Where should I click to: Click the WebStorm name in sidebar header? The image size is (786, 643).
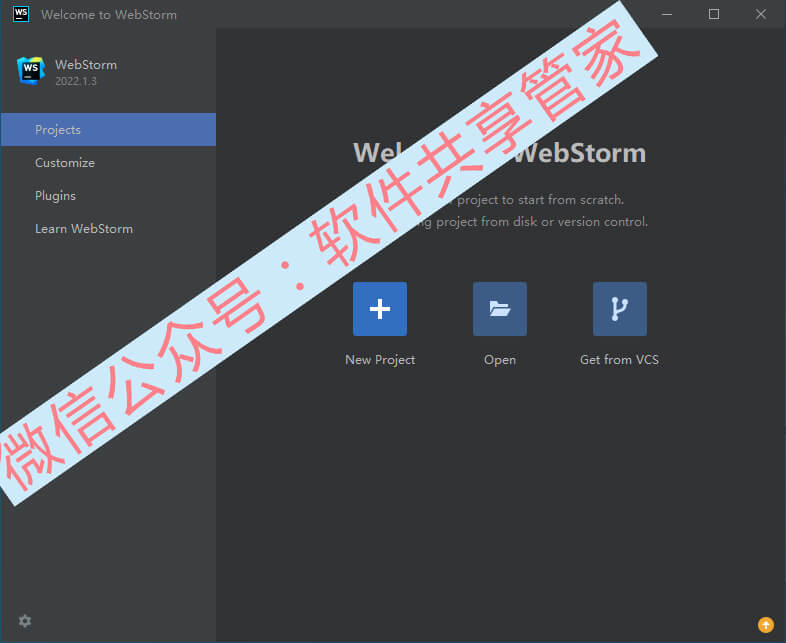[86, 65]
